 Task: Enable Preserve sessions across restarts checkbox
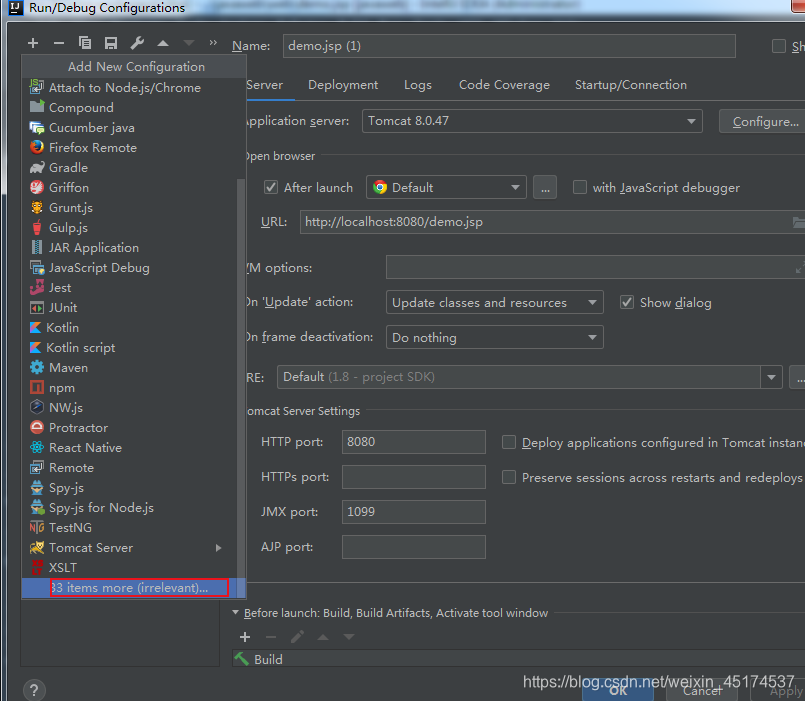tap(509, 477)
